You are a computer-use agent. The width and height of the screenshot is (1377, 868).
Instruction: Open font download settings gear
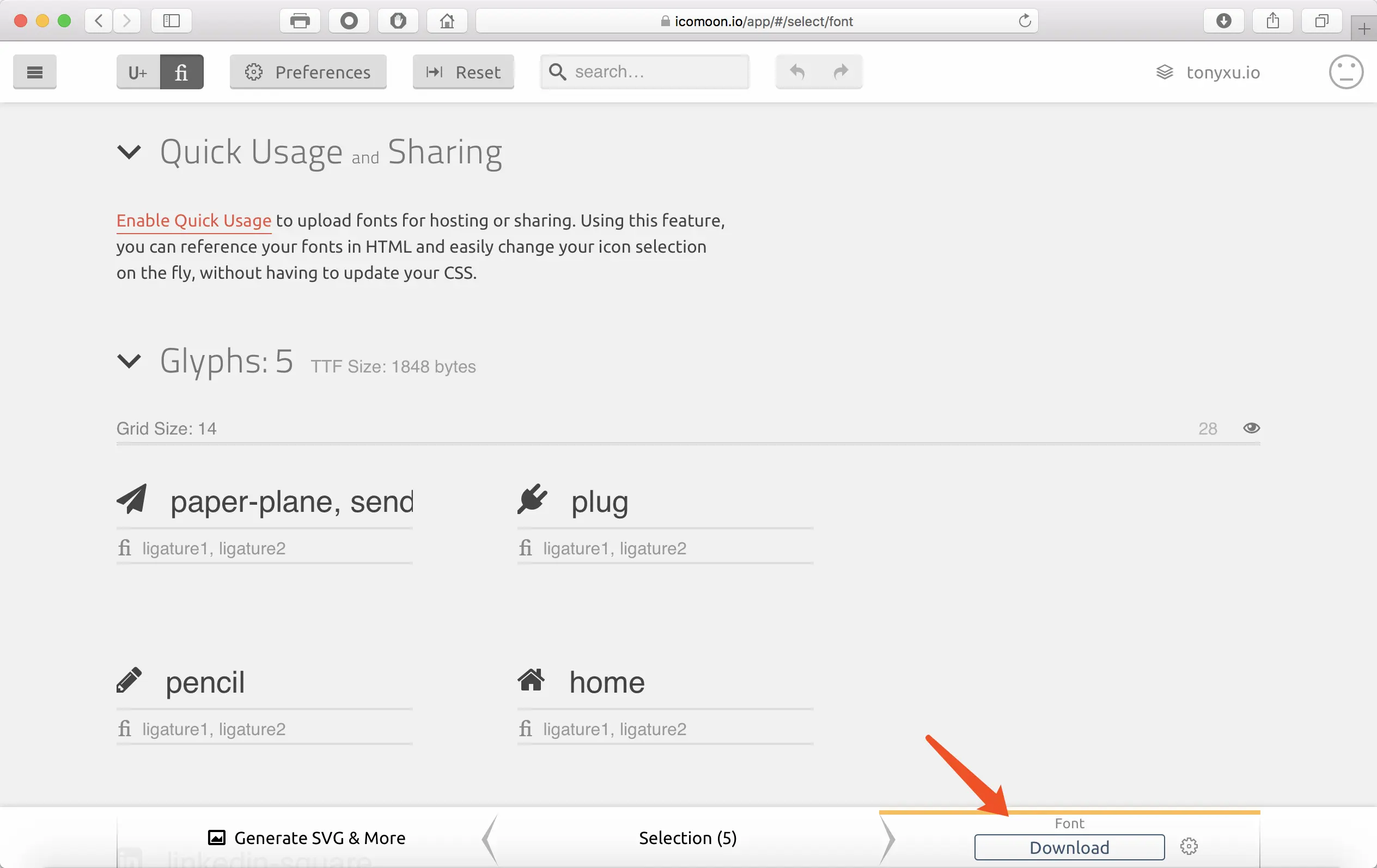pos(1189,846)
